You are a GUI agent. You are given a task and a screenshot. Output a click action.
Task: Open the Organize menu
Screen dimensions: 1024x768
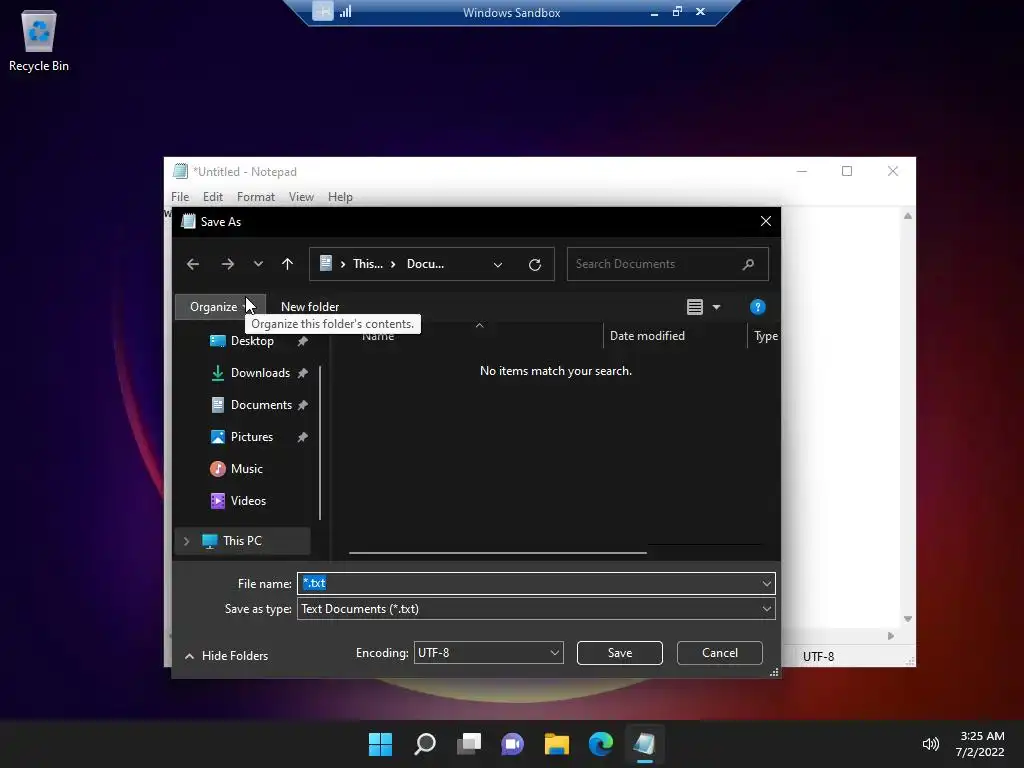pyautogui.click(x=220, y=306)
